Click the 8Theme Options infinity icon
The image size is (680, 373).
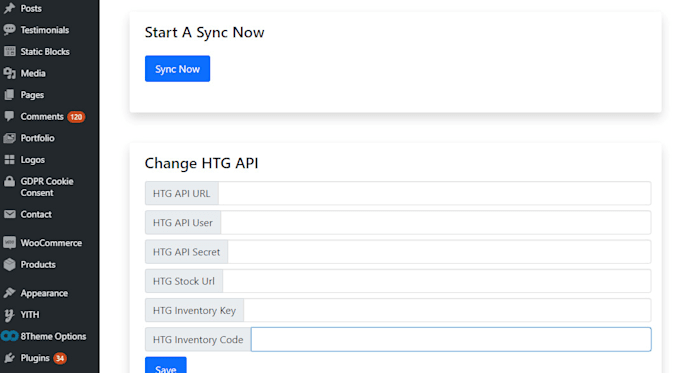pos(10,336)
